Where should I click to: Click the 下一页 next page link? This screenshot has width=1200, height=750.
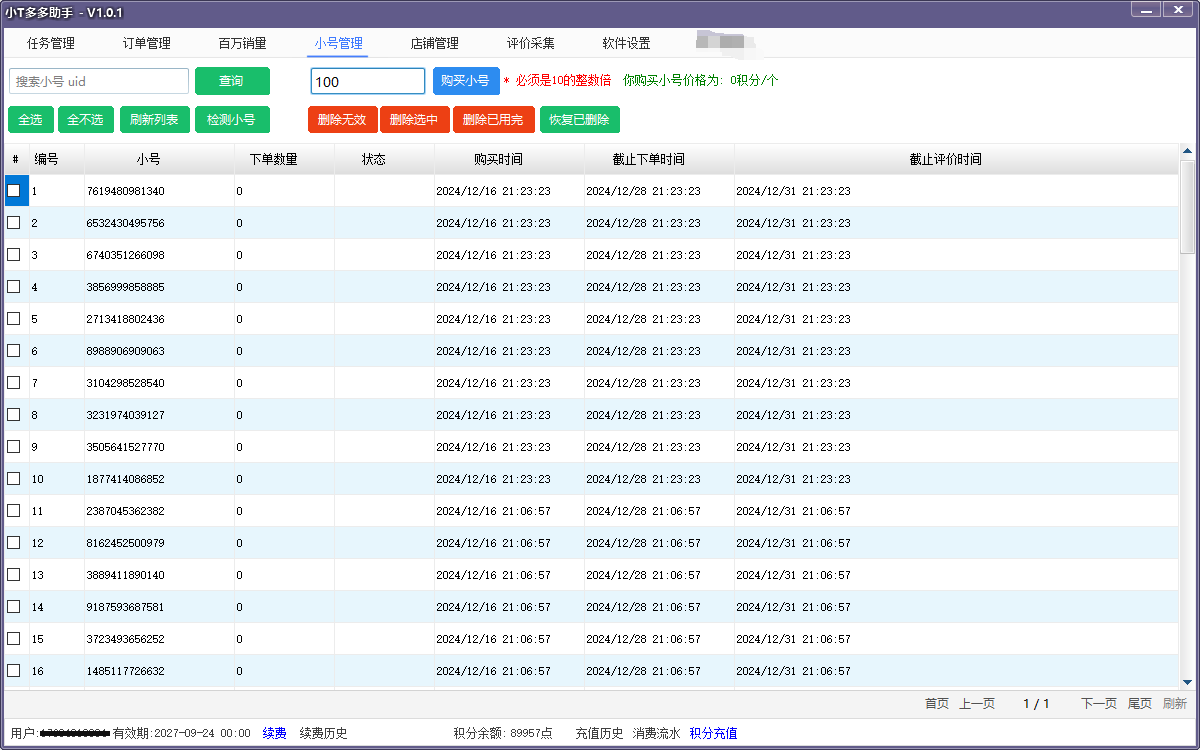tap(1099, 704)
